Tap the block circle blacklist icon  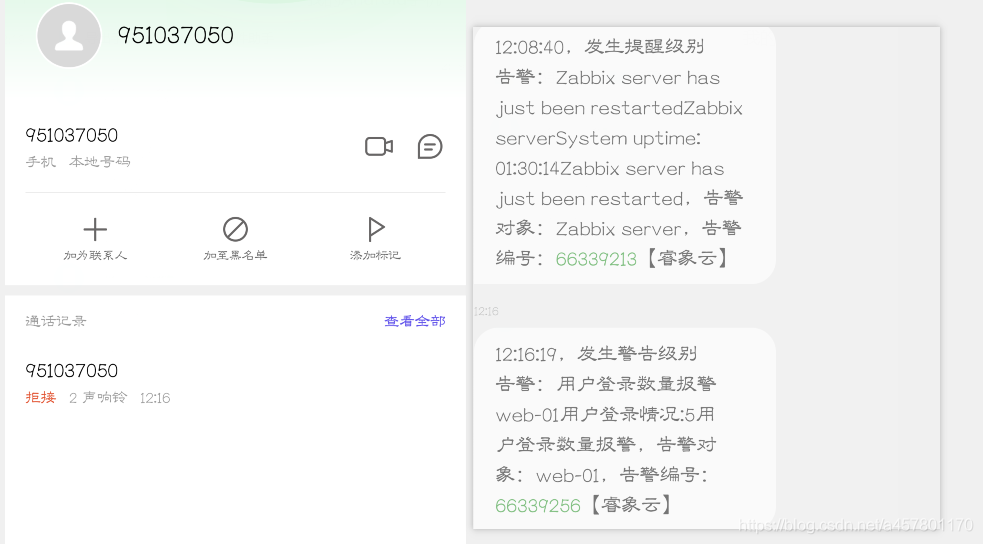235,229
